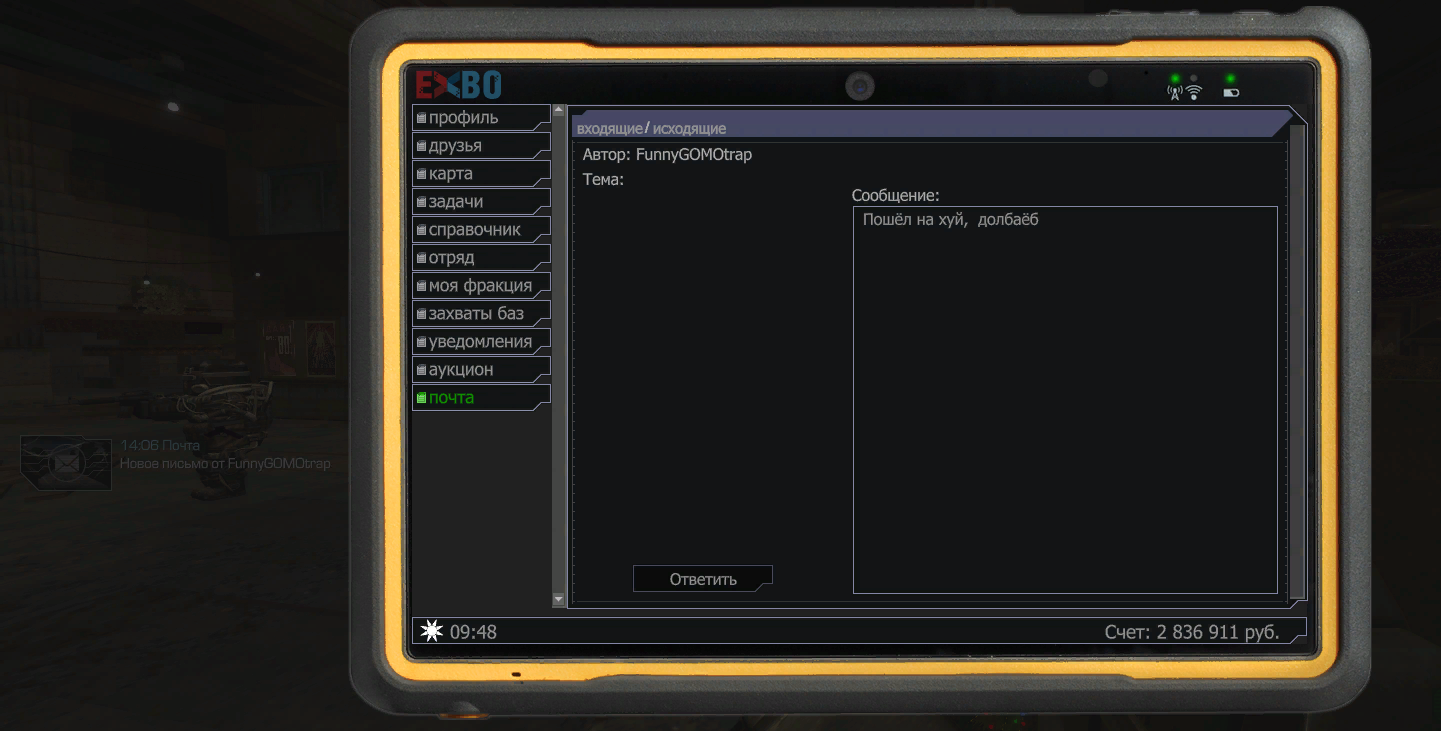1441x731 pixels.
Task: Click the sun icon beside the clock
Action: [x=431, y=631]
